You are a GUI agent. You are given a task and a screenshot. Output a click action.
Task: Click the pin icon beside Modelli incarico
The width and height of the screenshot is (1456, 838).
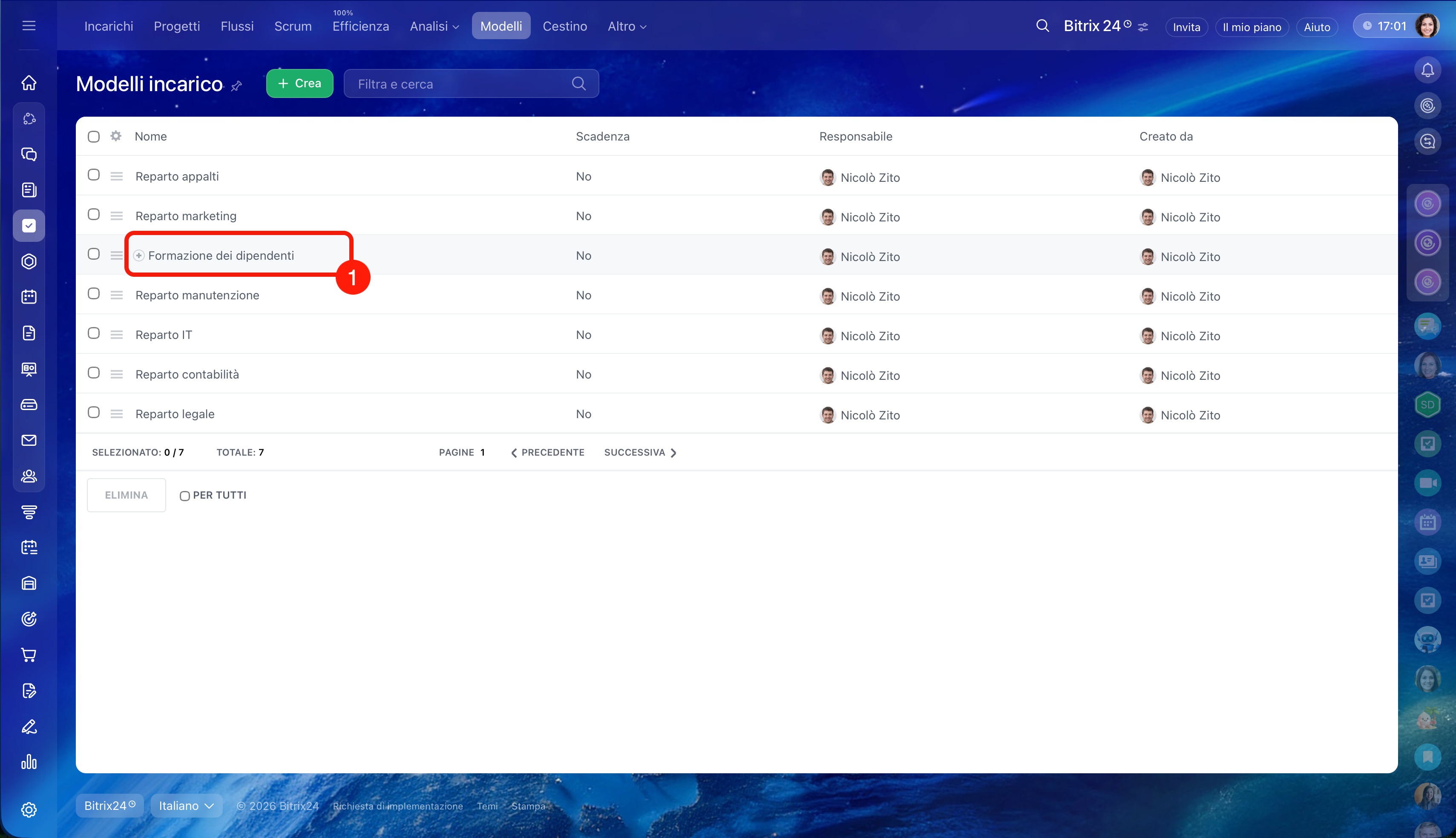pyautogui.click(x=236, y=86)
